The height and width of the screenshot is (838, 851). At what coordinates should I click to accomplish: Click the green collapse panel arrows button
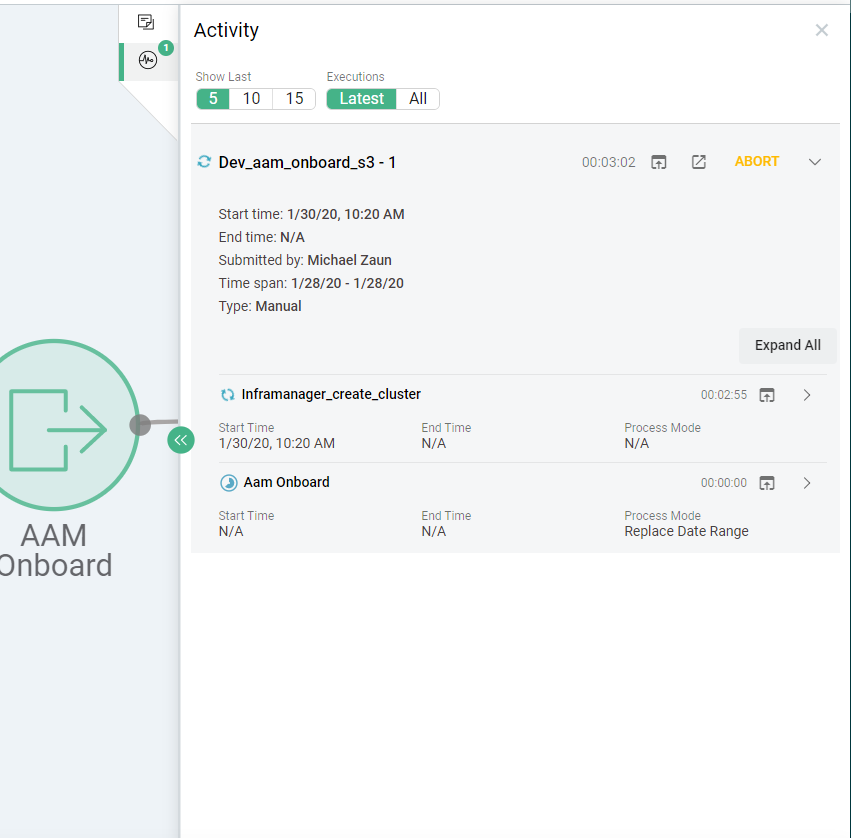(181, 439)
